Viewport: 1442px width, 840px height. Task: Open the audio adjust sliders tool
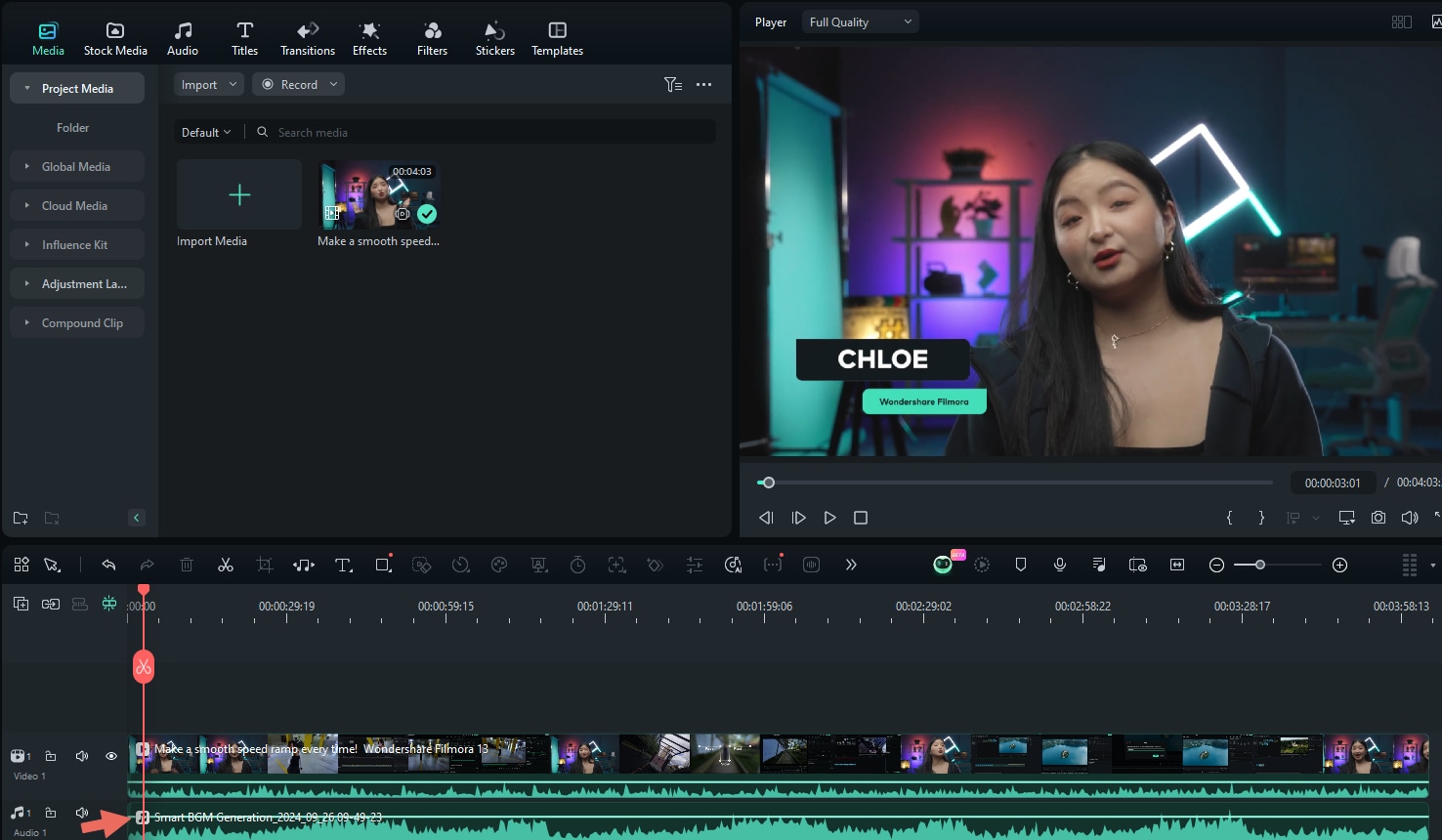[695, 565]
